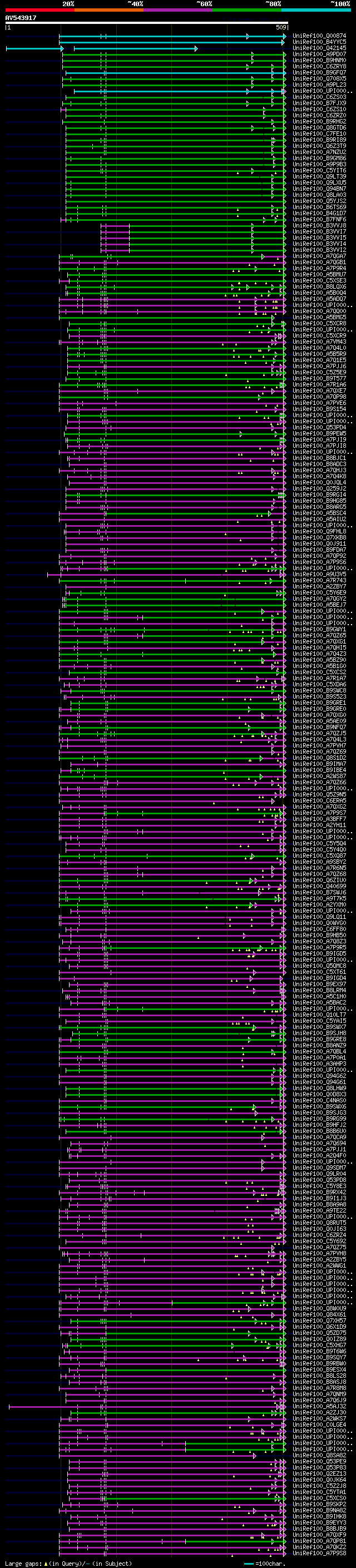The height and width of the screenshot is (1568, 356).
Task: Click the cyan ~100% identity legend segment
Action: tap(317, 11)
